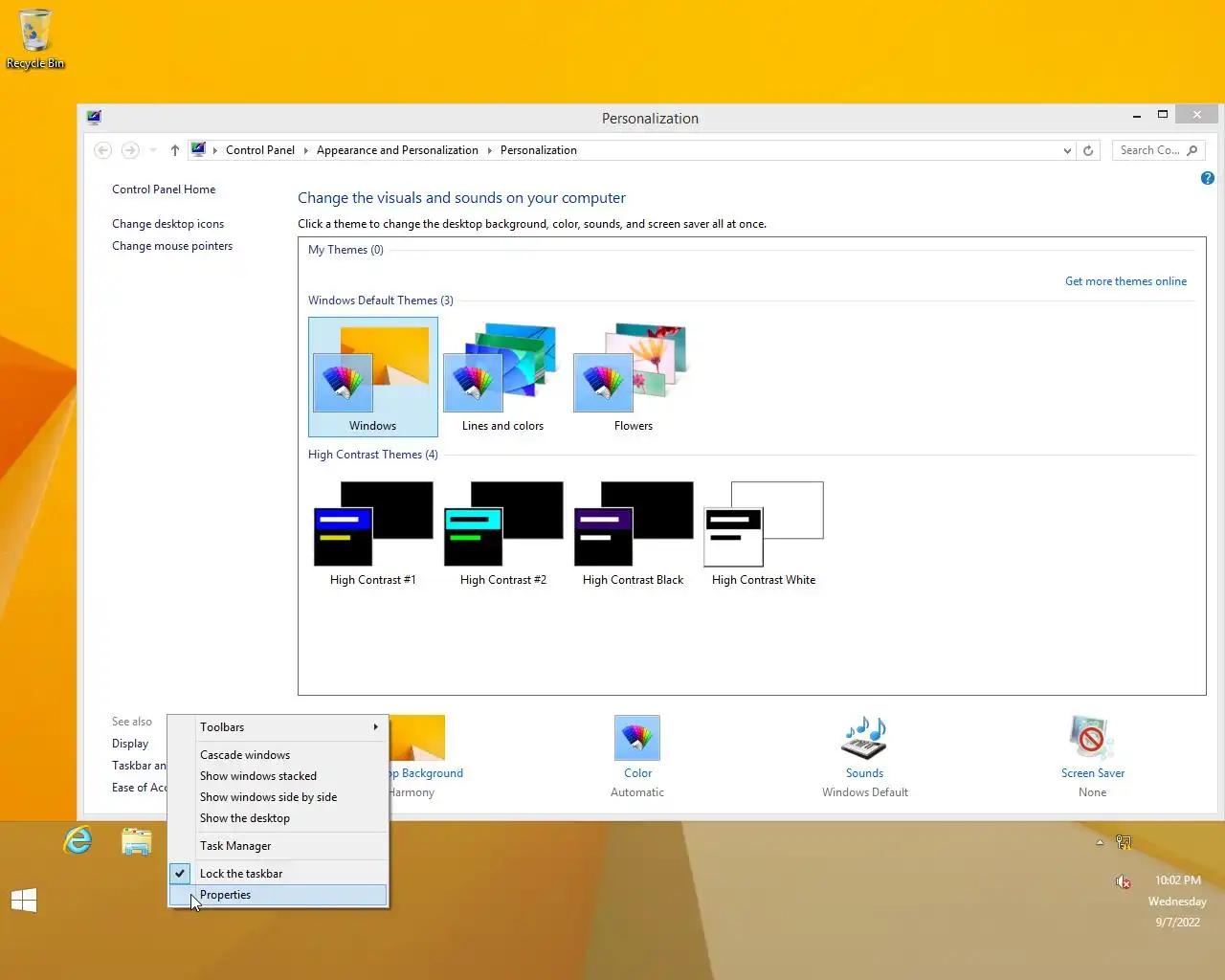Choose Show windows side by side
The height and width of the screenshot is (980, 1225).
pos(278,797)
